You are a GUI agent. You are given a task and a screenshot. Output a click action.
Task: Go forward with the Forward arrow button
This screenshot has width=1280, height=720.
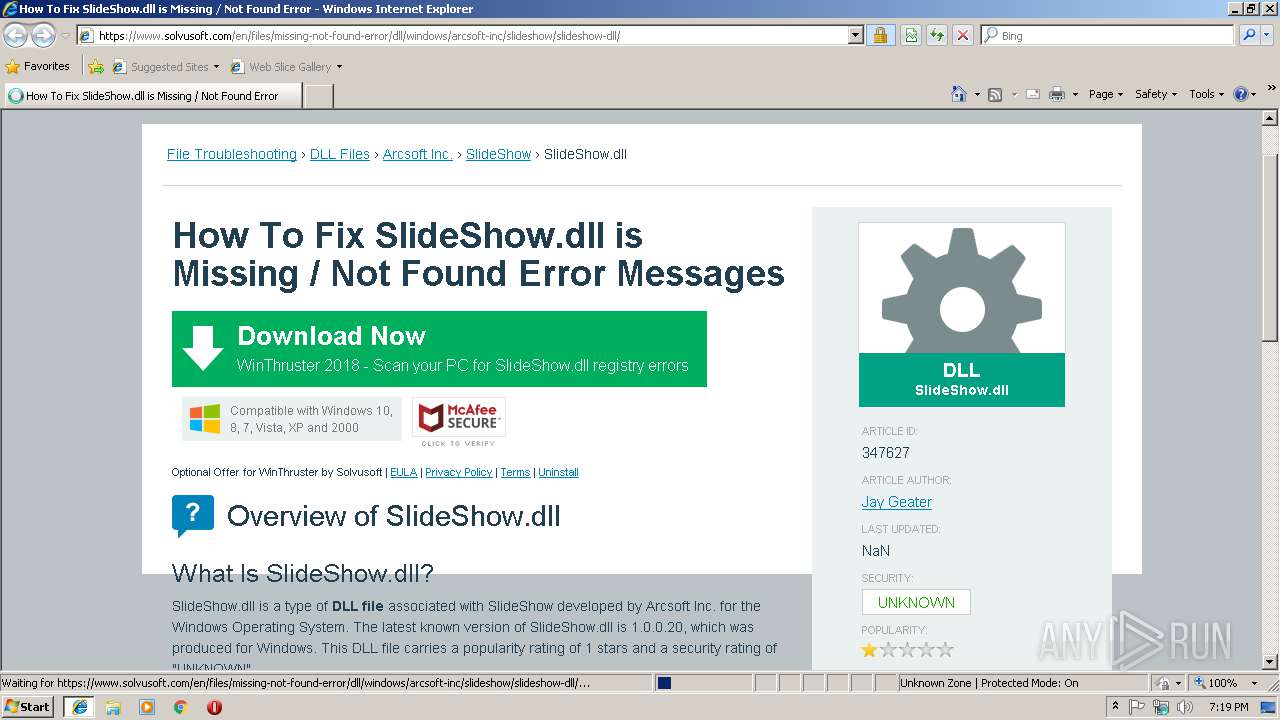coord(43,35)
